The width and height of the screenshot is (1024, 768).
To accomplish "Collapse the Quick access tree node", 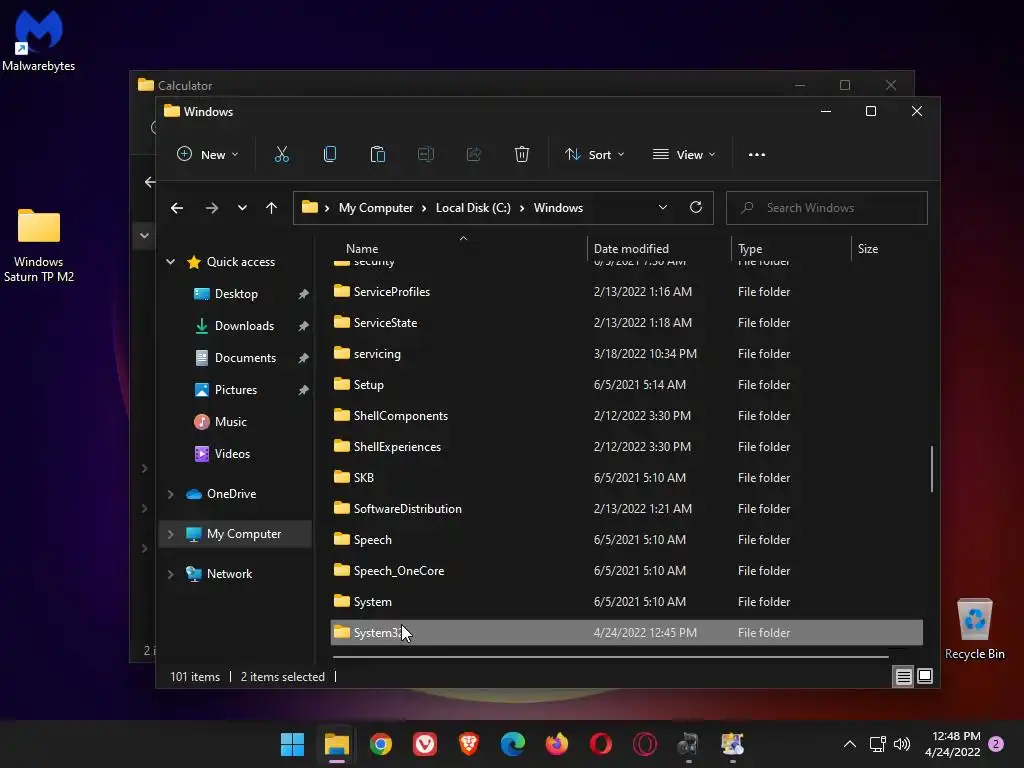I will coord(170,262).
